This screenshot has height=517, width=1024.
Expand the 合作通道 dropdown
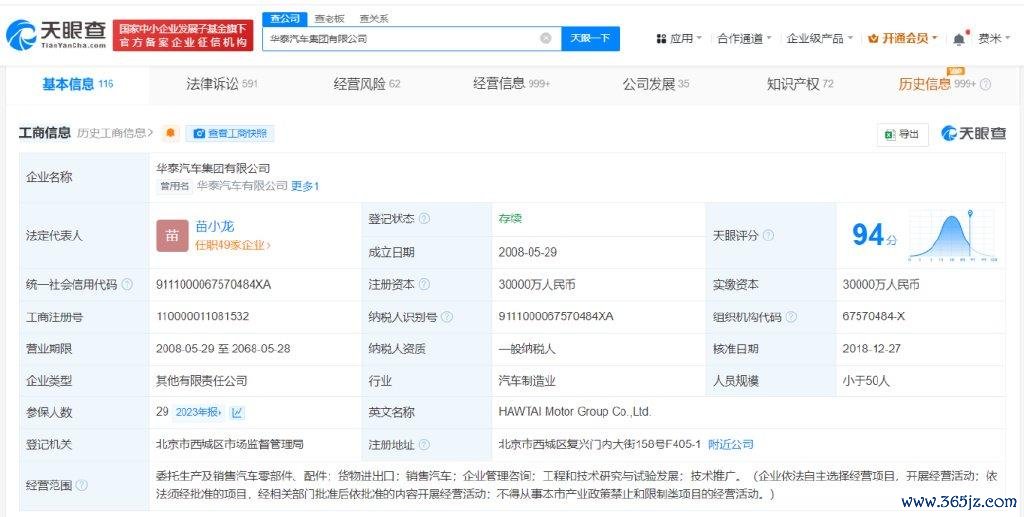(744, 39)
